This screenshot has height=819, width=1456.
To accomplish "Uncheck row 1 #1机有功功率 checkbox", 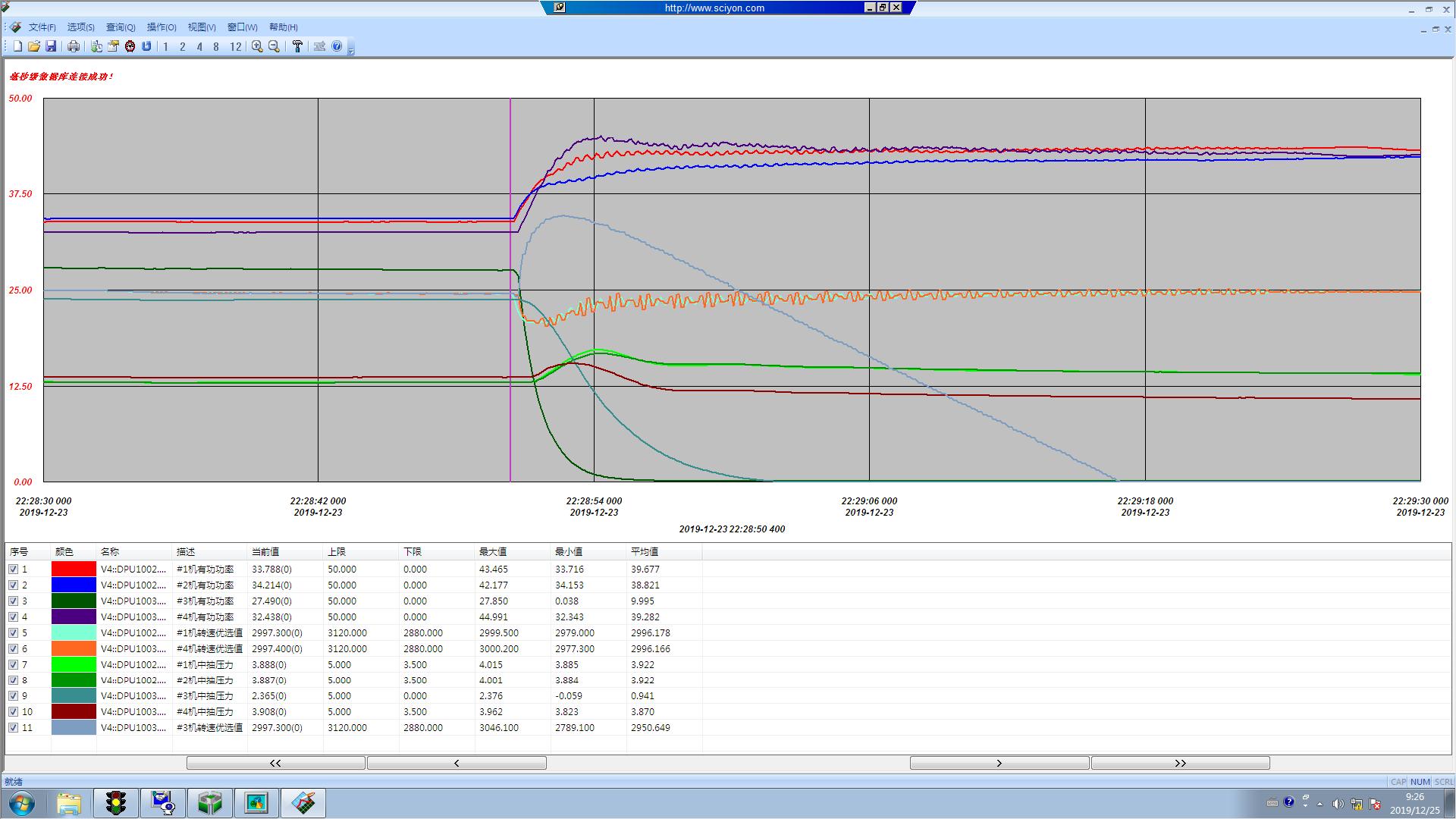I will tap(13, 569).
